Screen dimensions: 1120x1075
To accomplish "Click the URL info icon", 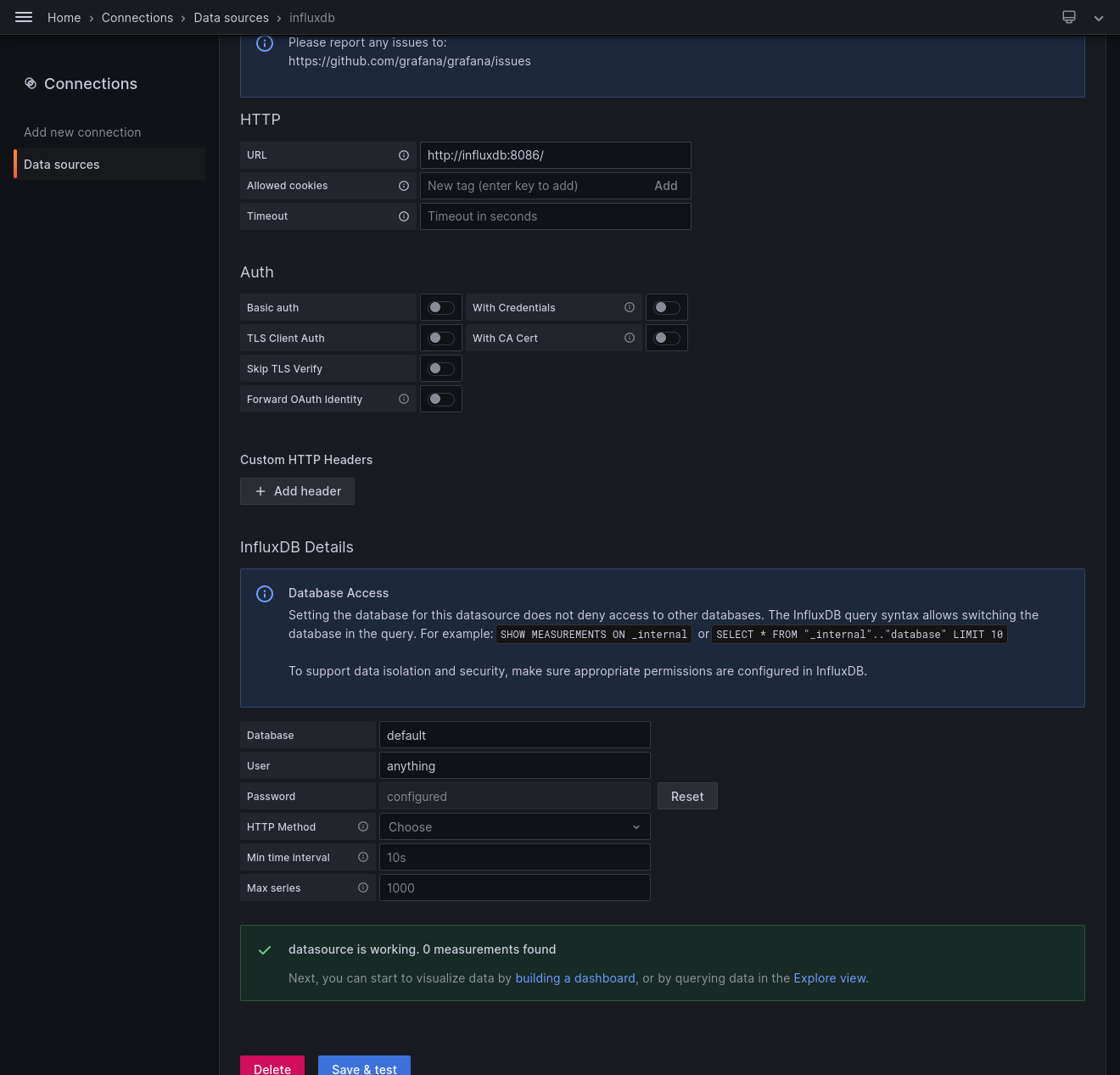I will [x=404, y=155].
